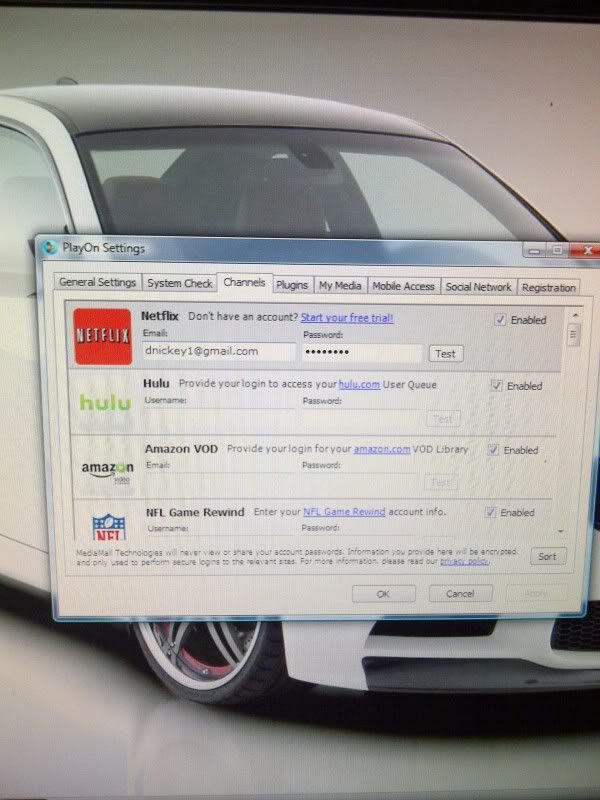Image resolution: width=600 pixels, height=800 pixels.
Task: Toggle Amazon VOD Enabled checkbox
Action: coord(493,449)
